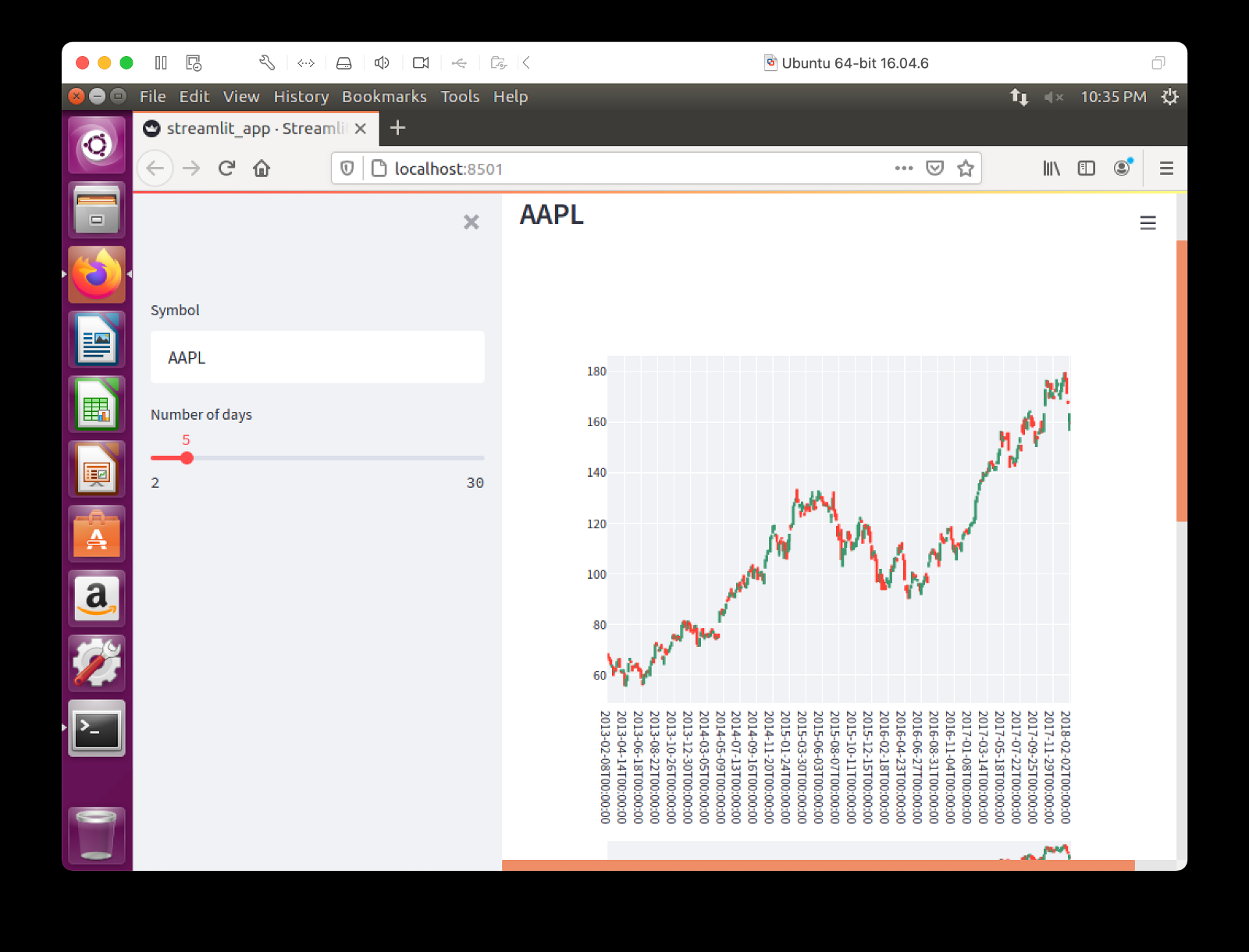Toggle Firefox sidebar view icon
Viewport: 1249px width, 952px height.
pyautogui.click(x=1086, y=169)
